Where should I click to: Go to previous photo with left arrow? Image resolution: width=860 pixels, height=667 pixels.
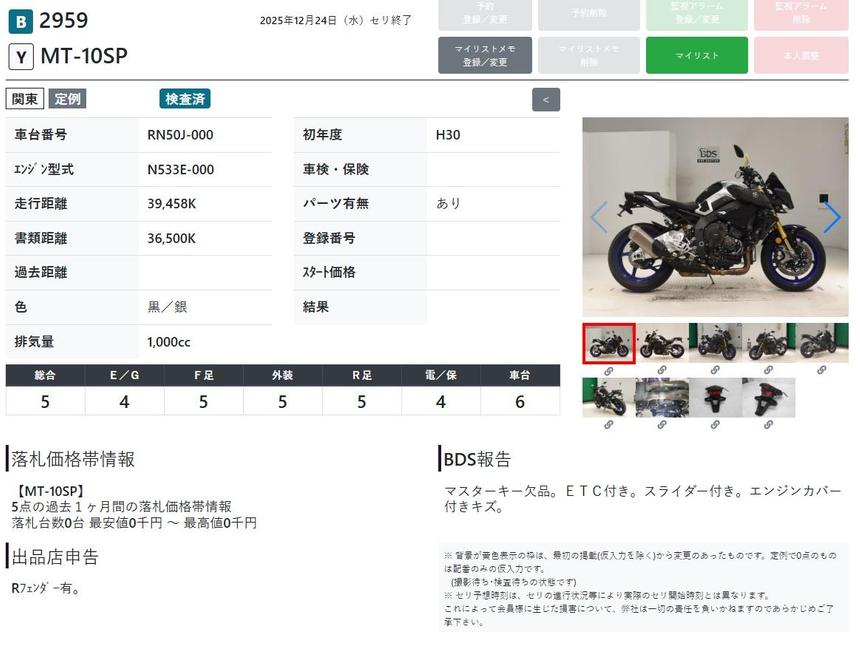click(x=599, y=218)
